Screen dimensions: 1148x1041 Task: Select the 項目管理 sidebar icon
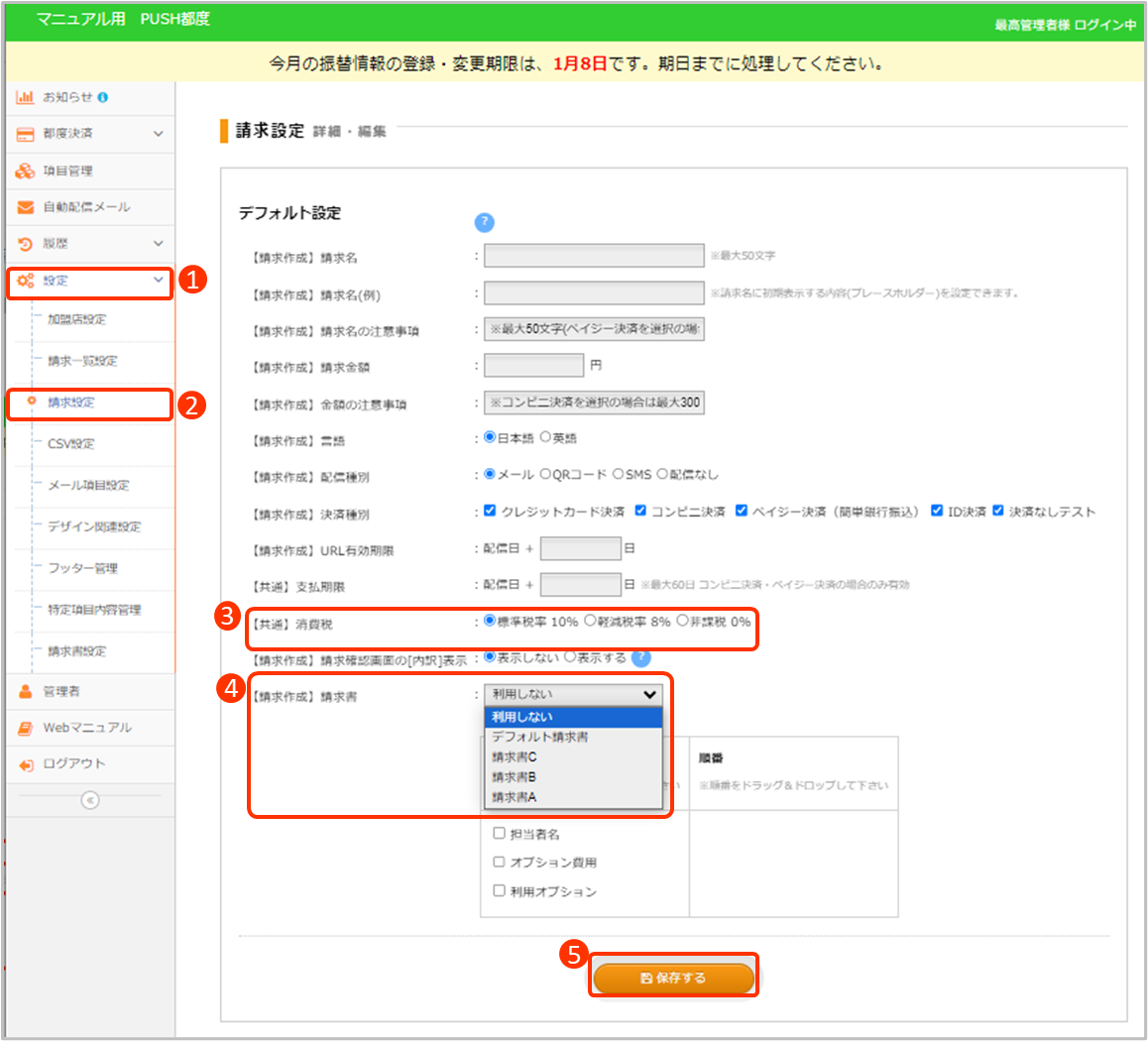[25, 171]
